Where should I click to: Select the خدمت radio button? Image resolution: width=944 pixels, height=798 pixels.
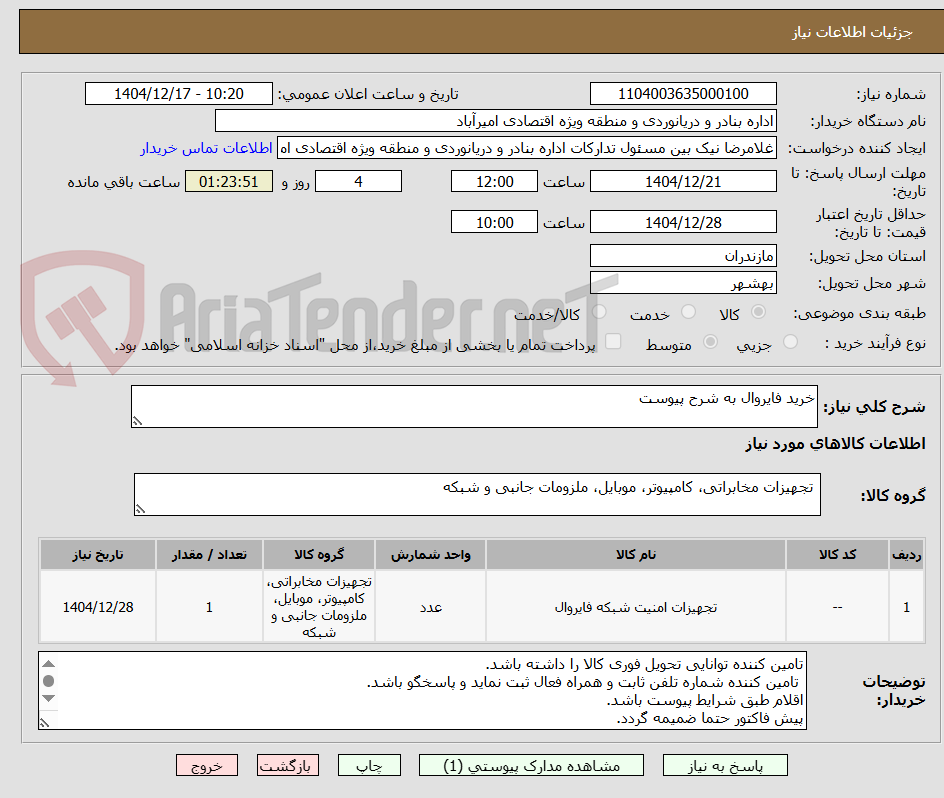(688, 311)
